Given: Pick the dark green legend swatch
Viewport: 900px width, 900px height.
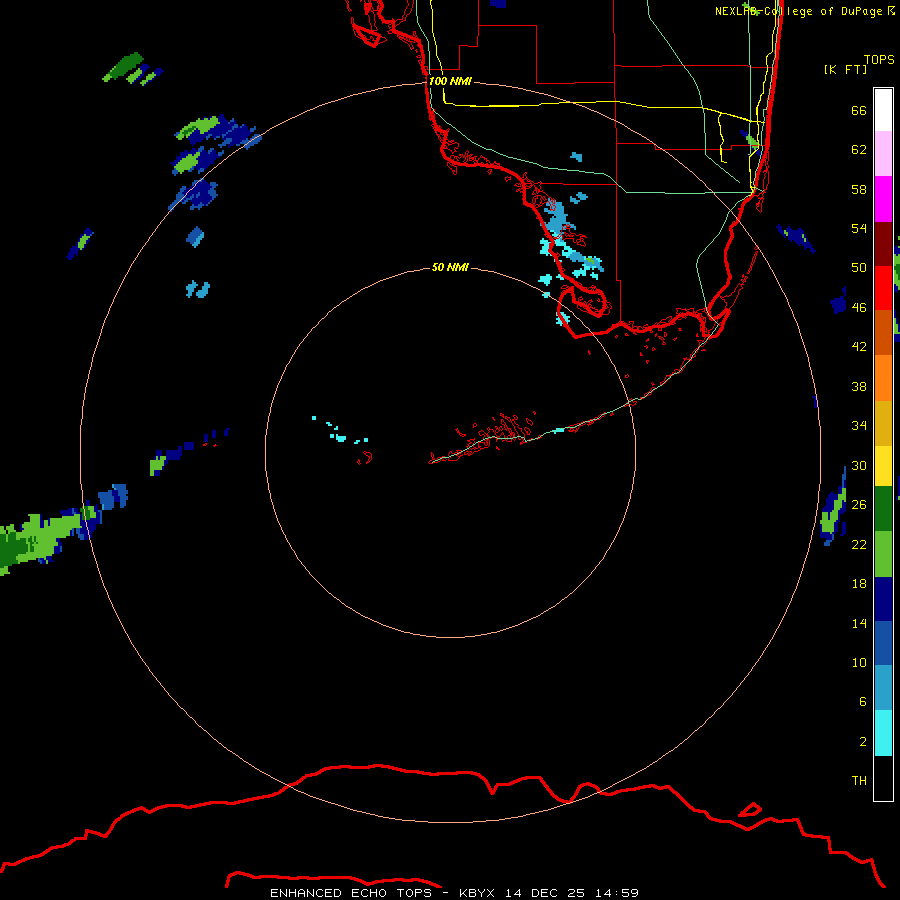Looking at the screenshot, I should click(x=883, y=509).
